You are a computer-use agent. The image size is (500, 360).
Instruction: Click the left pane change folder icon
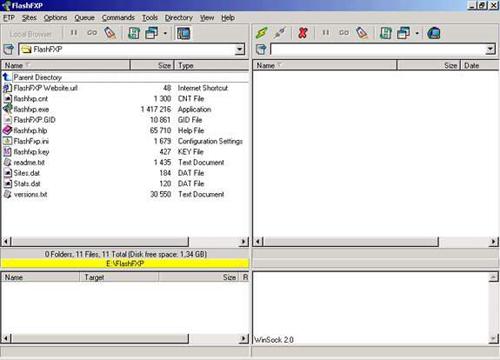pyautogui.click(x=9, y=50)
